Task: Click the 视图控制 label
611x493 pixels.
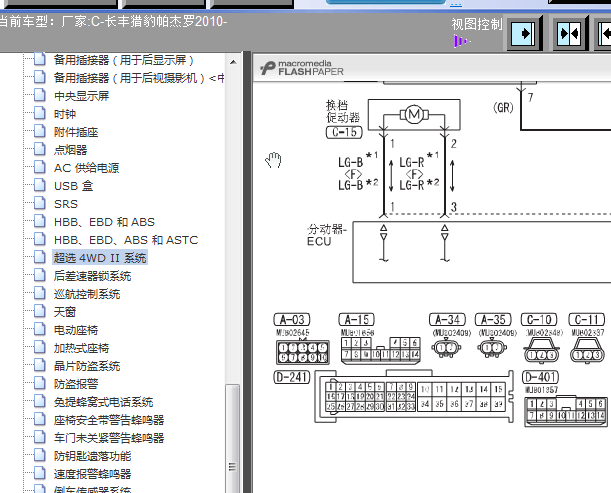Action: click(477, 24)
